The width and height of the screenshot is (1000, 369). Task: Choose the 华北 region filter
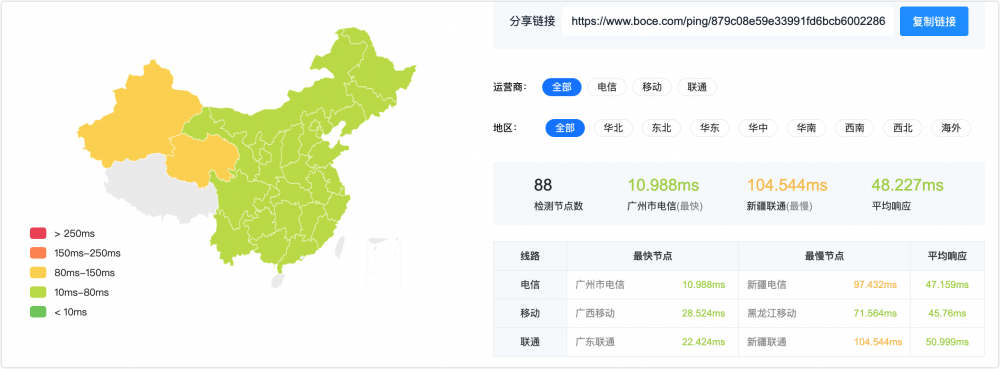[613, 128]
